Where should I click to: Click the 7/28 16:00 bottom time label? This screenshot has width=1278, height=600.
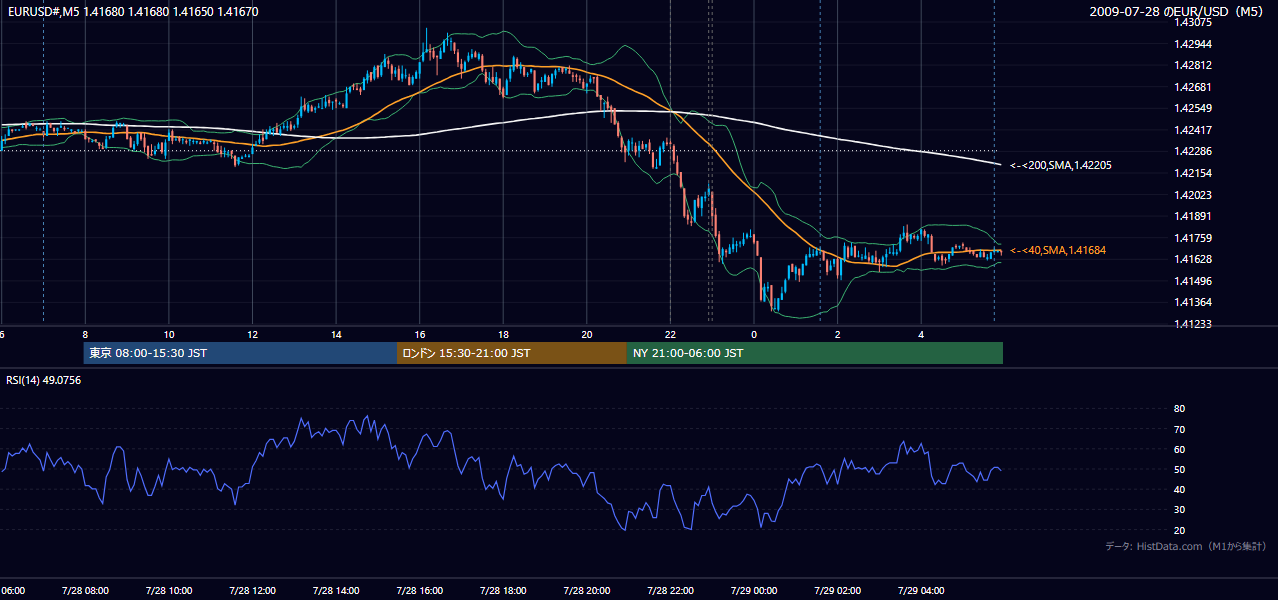(419, 591)
